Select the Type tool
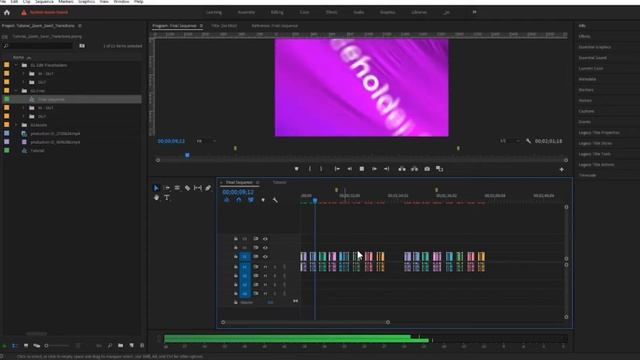Viewport: 640px width, 360px height. click(167, 198)
